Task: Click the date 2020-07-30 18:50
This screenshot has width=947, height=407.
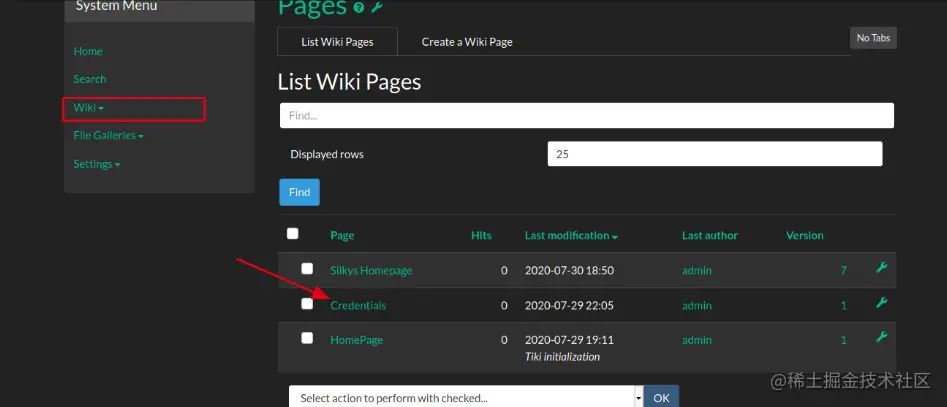Action: tap(570, 270)
